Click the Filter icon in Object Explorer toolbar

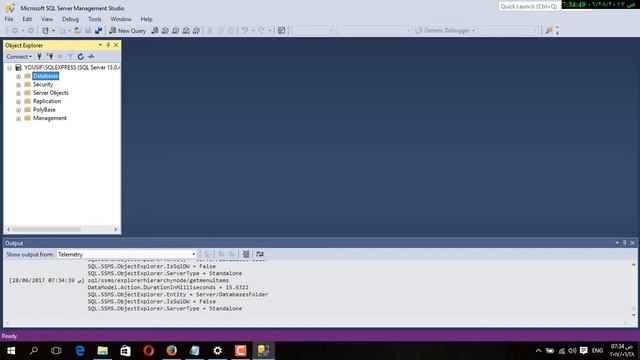pyautogui.click(x=70, y=56)
